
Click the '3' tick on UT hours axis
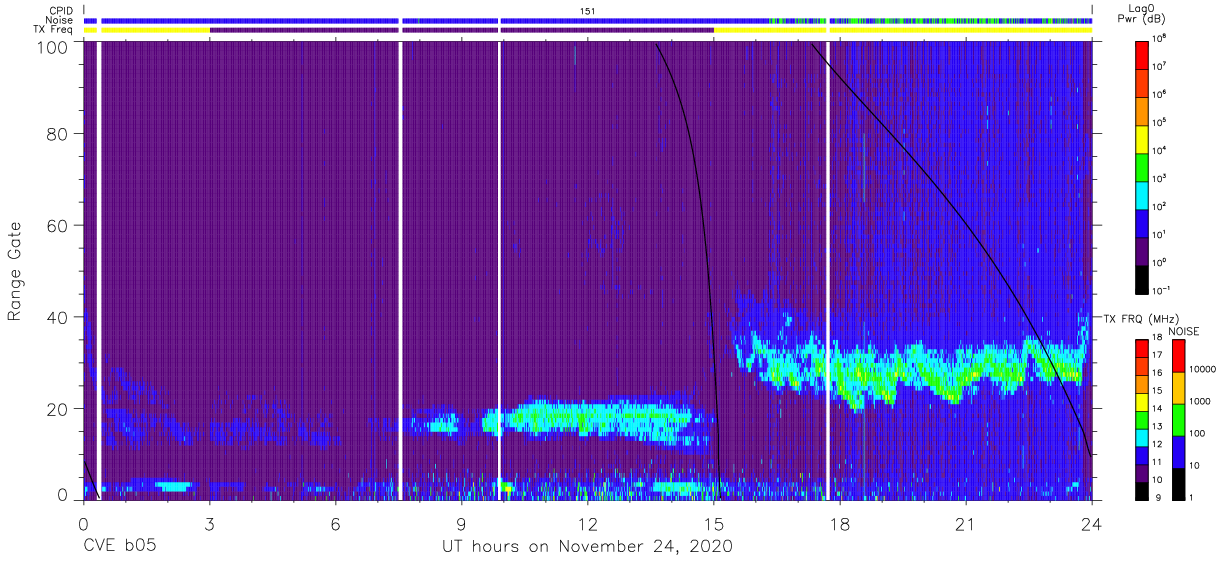pyautogui.click(x=209, y=524)
